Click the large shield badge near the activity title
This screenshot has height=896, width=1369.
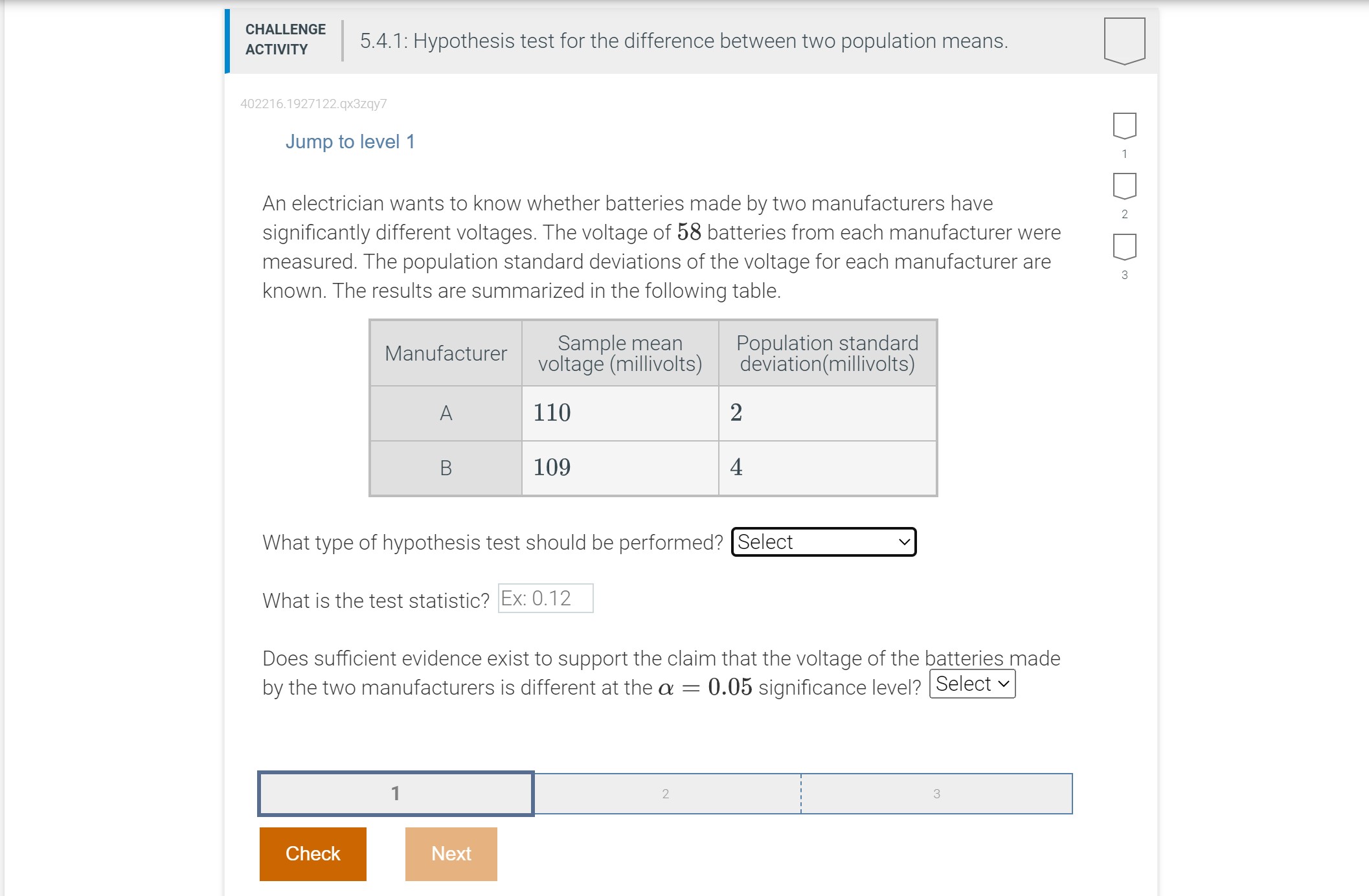(x=1125, y=41)
